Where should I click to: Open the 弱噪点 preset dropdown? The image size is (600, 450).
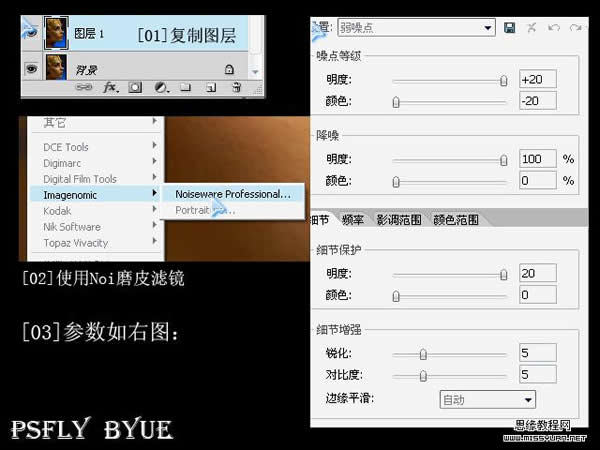[416, 28]
